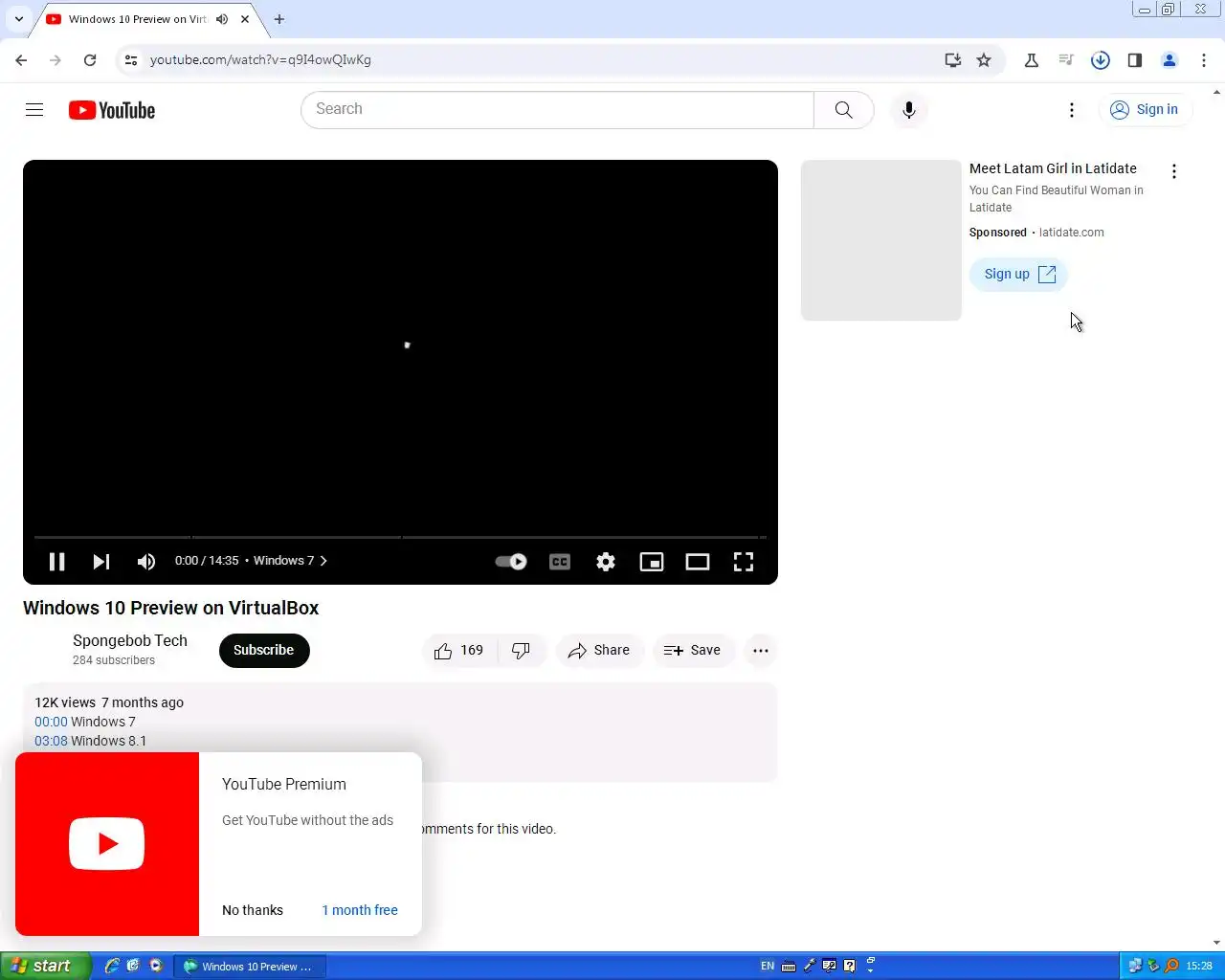Accept the 1 month free offer
Image resolution: width=1225 pixels, height=980 pixels.
pos(360,910)
